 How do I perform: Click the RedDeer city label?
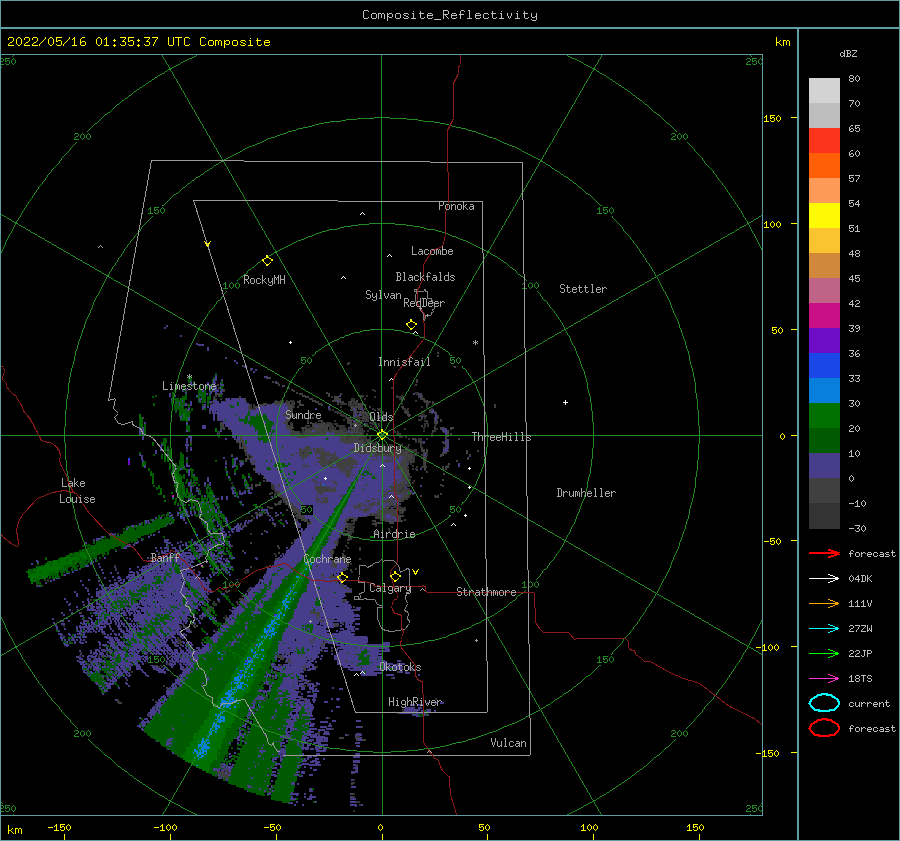pyautogui.click(x=424, y=303)
